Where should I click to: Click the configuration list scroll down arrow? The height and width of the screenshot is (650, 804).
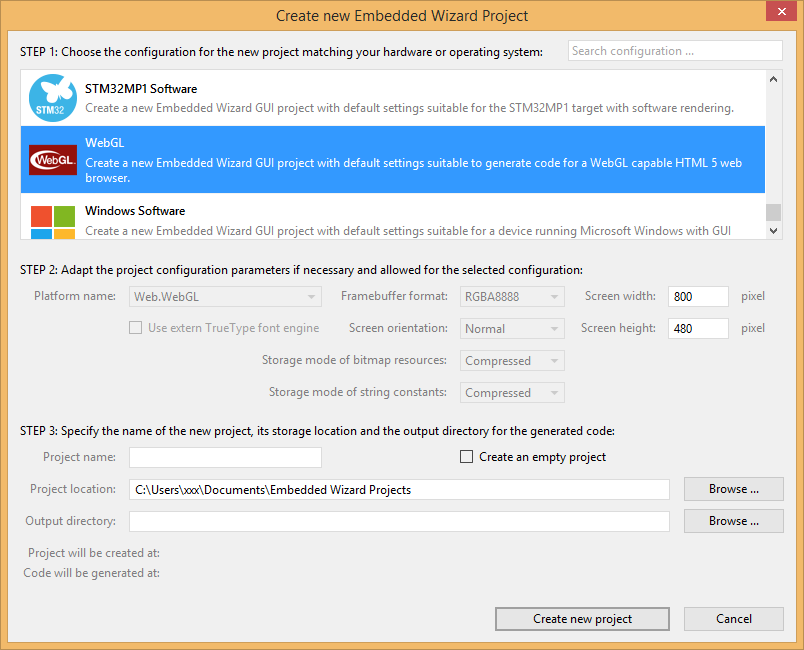click(x=773, y=230)
